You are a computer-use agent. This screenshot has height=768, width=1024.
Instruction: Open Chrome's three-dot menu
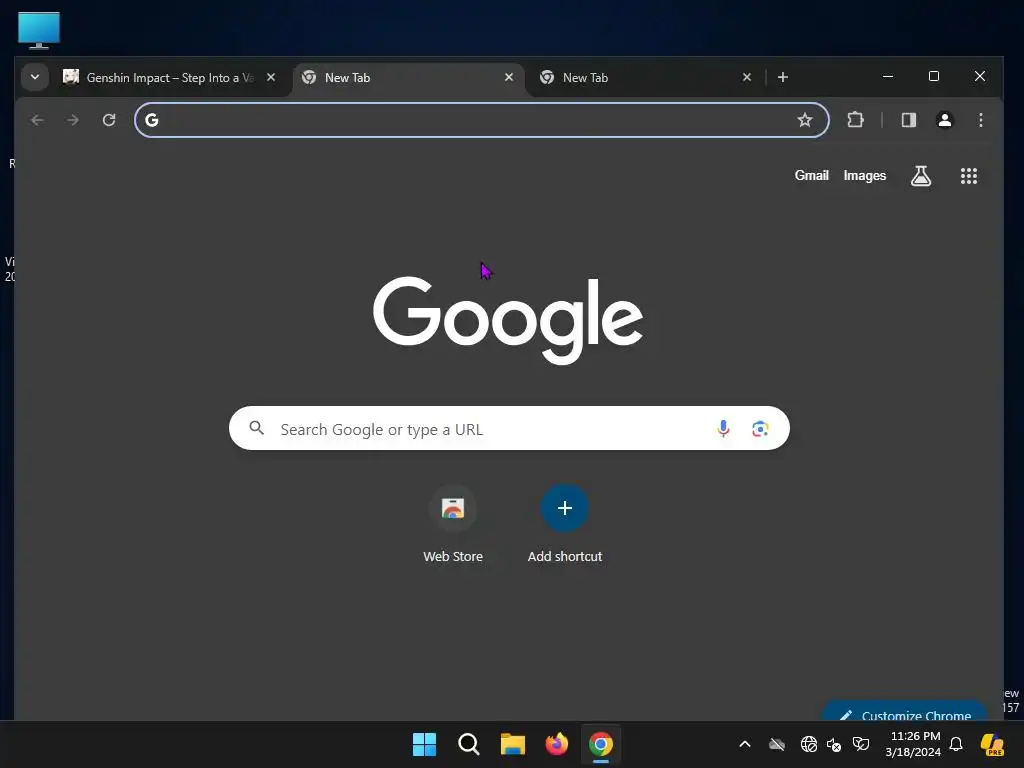(x=980, y=120)
